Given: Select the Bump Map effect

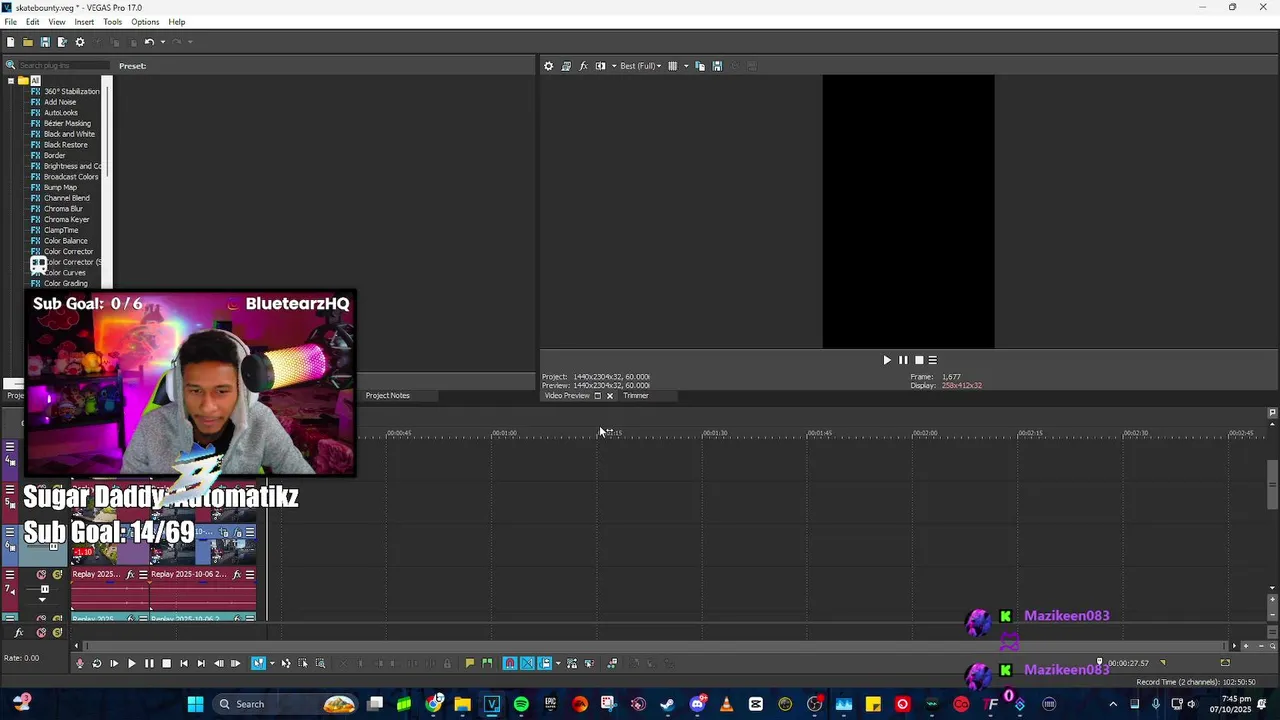Looking at the screenshot, I should (60, 187).
